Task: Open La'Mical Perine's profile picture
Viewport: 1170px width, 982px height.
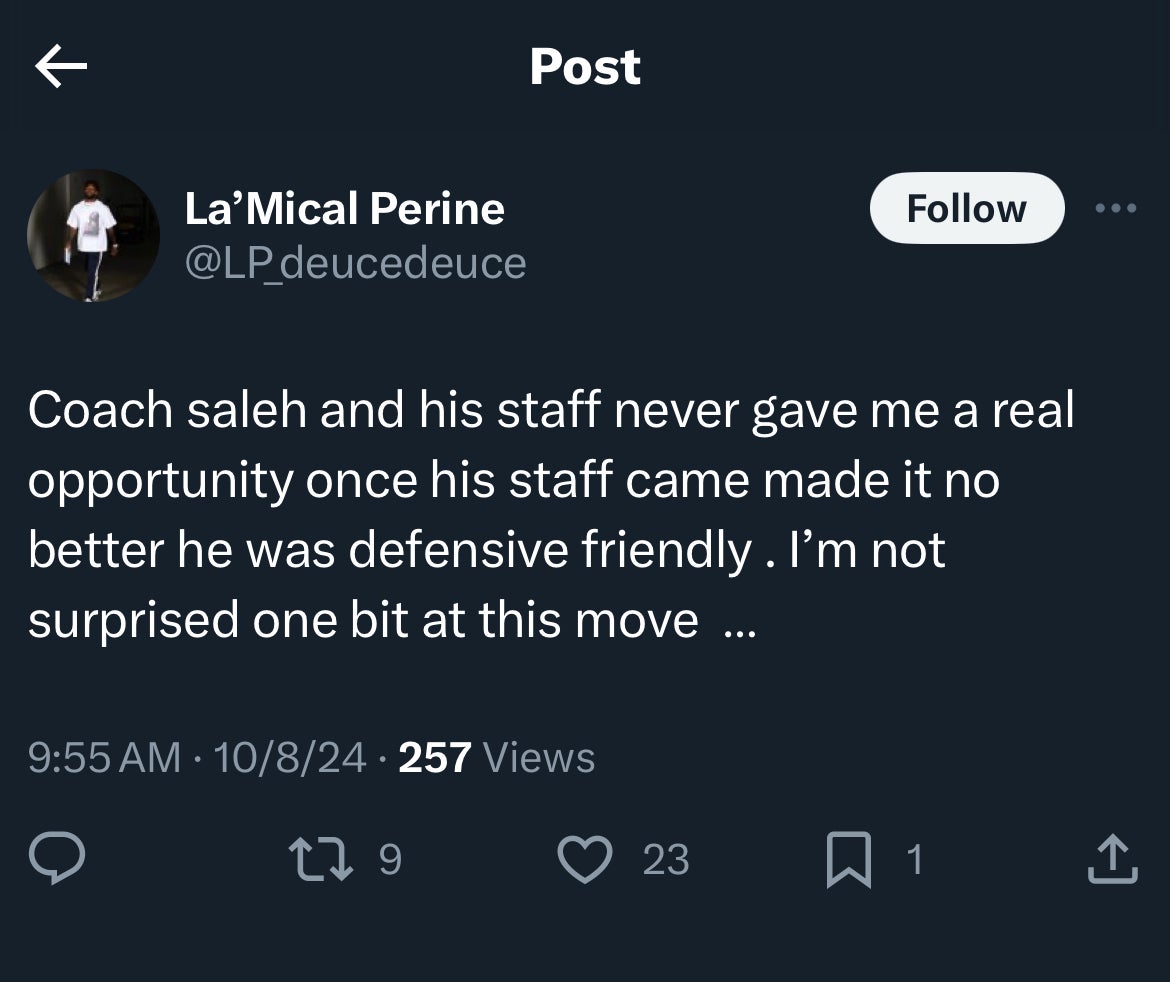Action: pyautogui.click(x=93, y=236)
